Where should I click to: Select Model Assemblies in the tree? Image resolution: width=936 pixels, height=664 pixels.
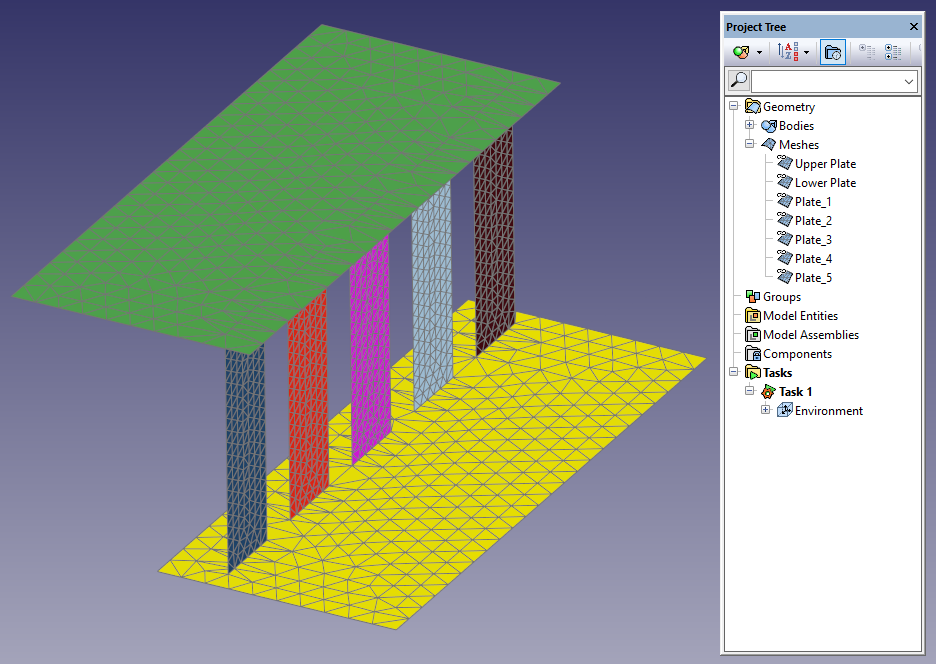[x=810, y=335]
